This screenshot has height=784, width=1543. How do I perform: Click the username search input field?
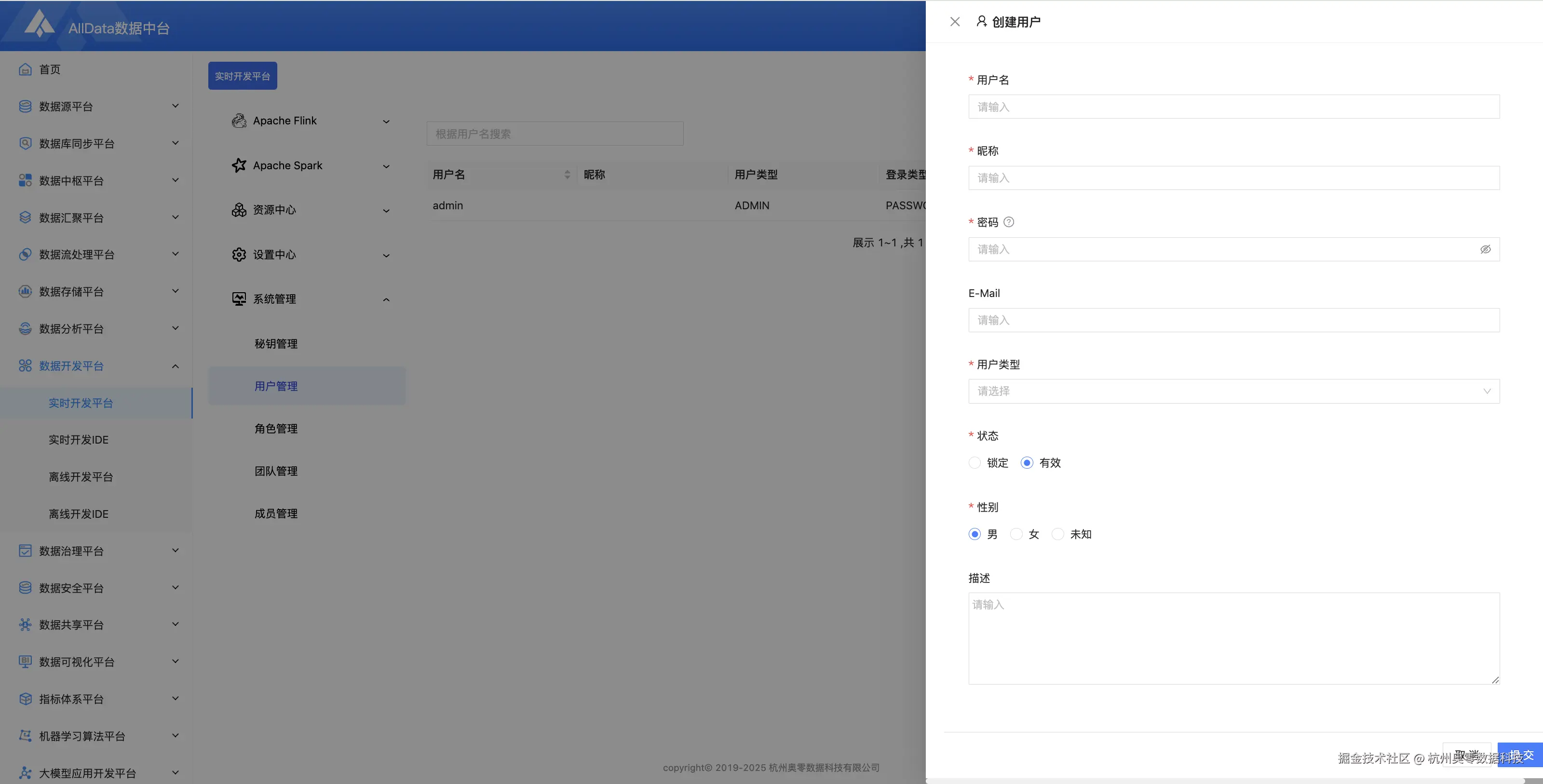coord(555,133)
